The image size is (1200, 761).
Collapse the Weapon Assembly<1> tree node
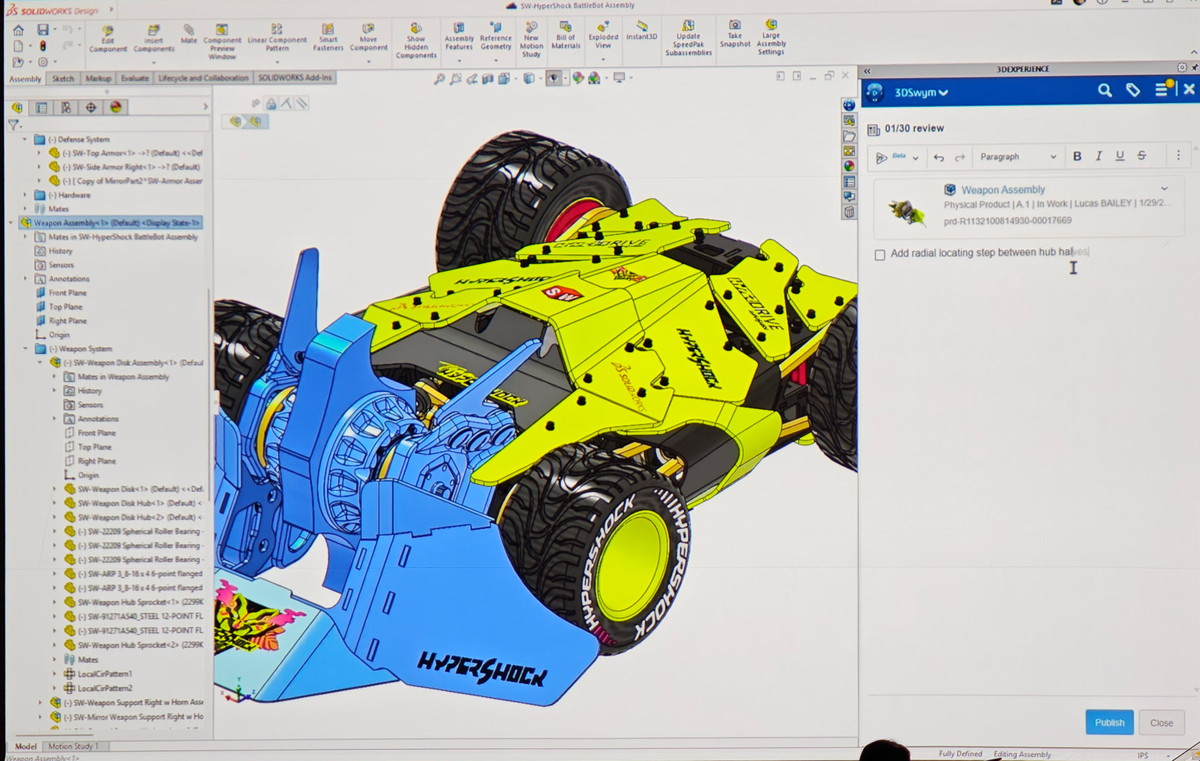click(x=12, y=223)
